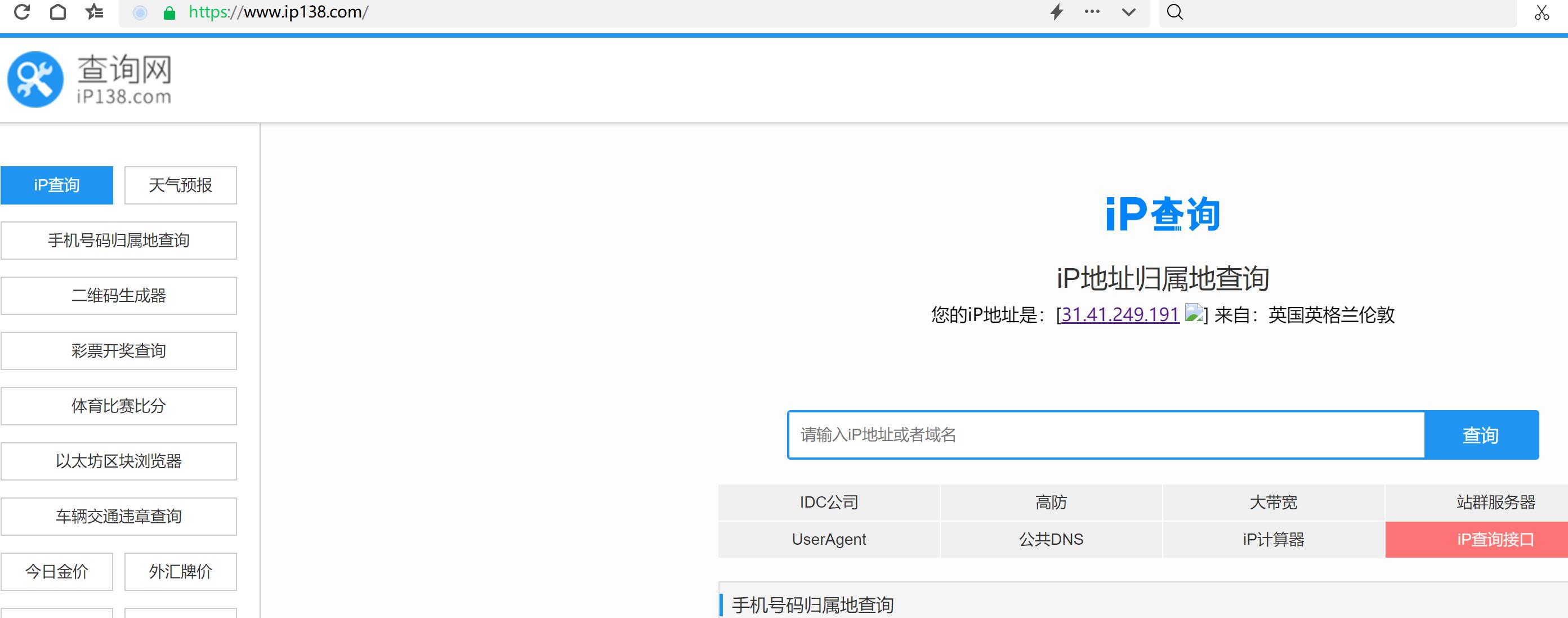Click the 英国英格兰伦敦 location text
Screen dimensions: 1568x618
[x=1331, y=315]
